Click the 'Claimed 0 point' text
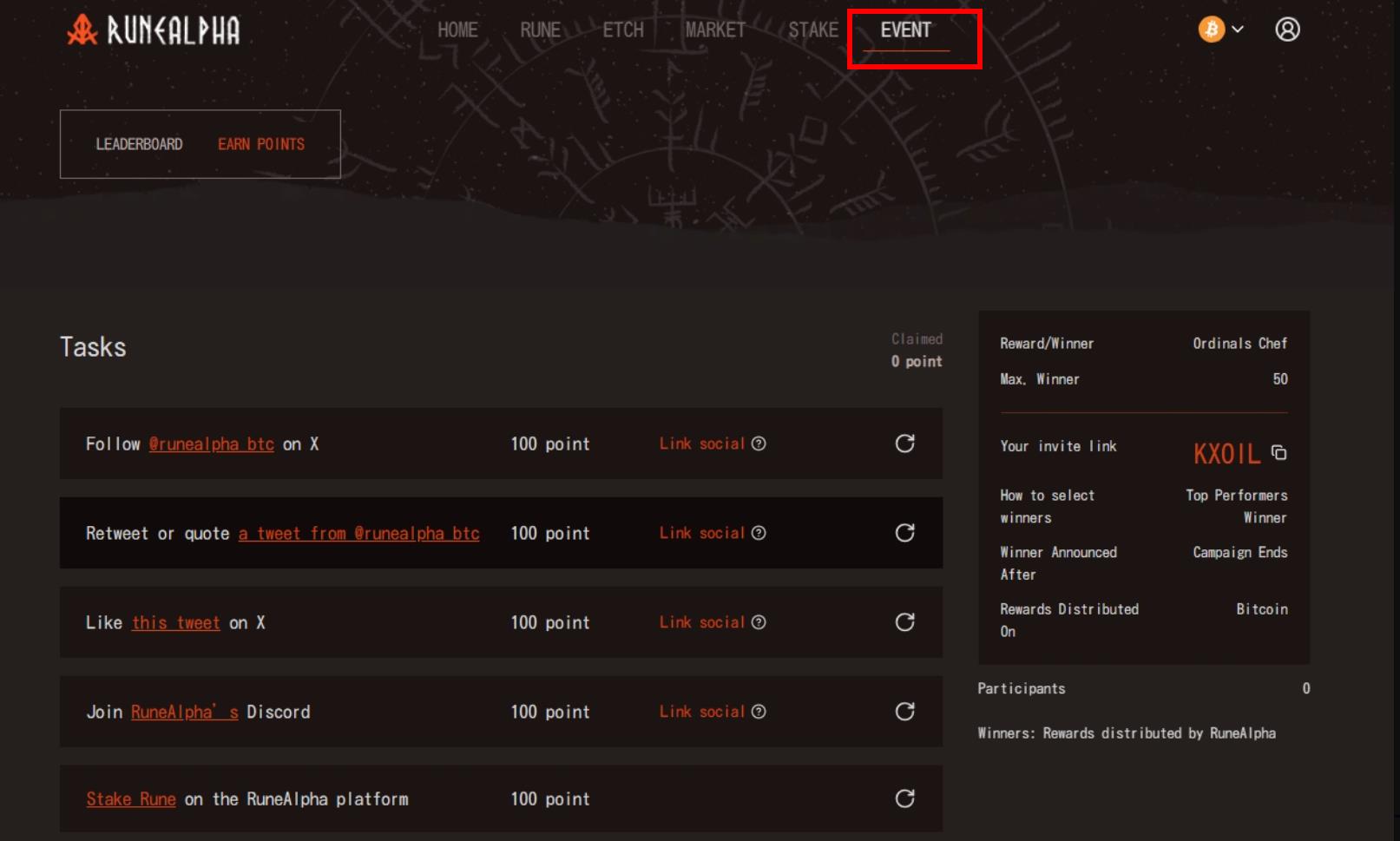This screenshot has height=841, width=1400. pyautogui.click(x=917, y=350)
